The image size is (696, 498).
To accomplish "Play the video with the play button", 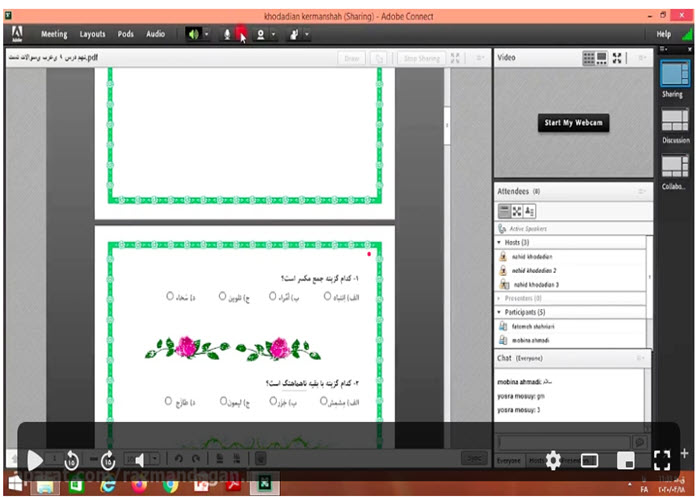I will (35, 460).
